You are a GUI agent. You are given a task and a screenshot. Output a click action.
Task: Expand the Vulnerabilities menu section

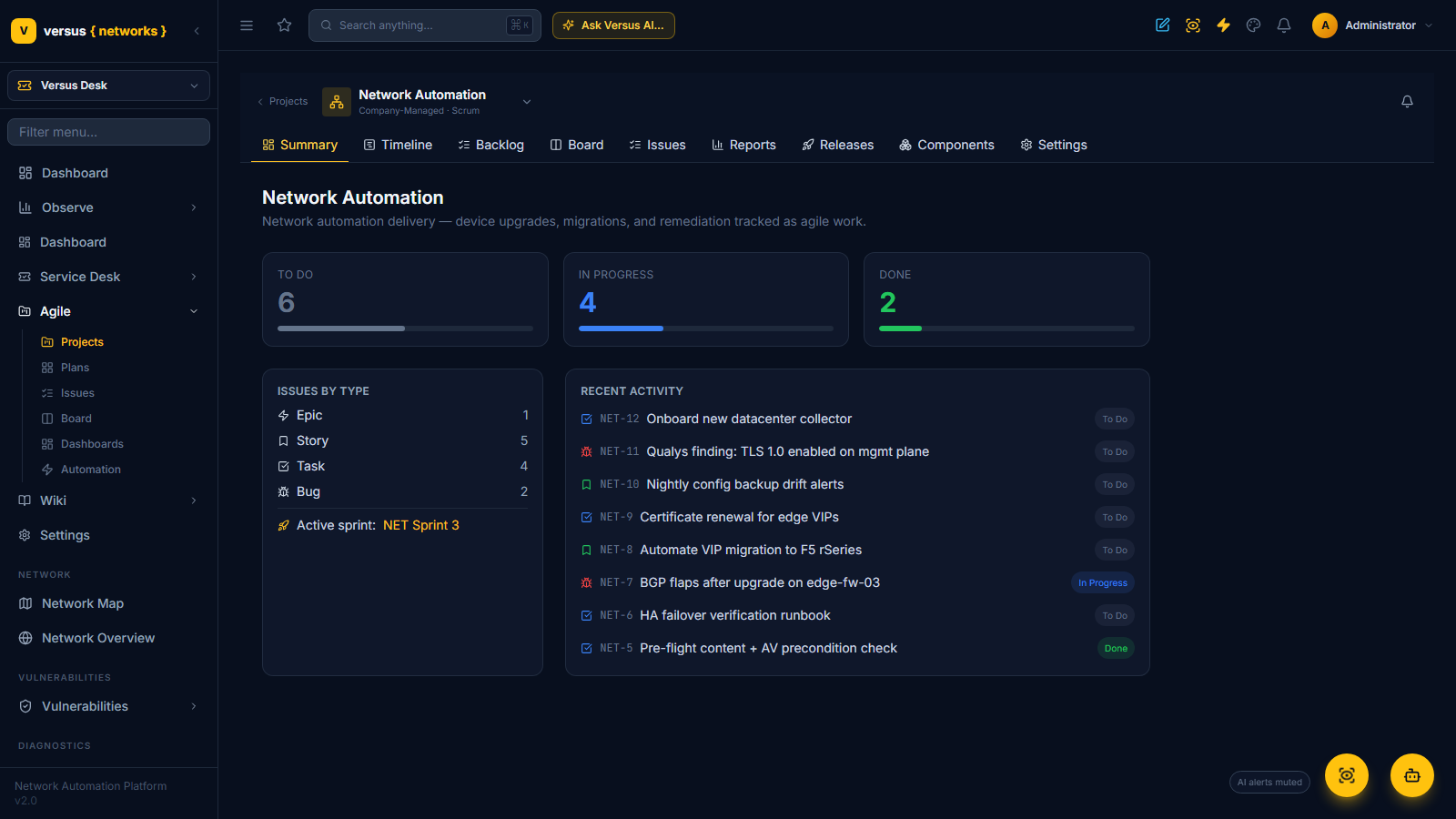tap(108, 706)
